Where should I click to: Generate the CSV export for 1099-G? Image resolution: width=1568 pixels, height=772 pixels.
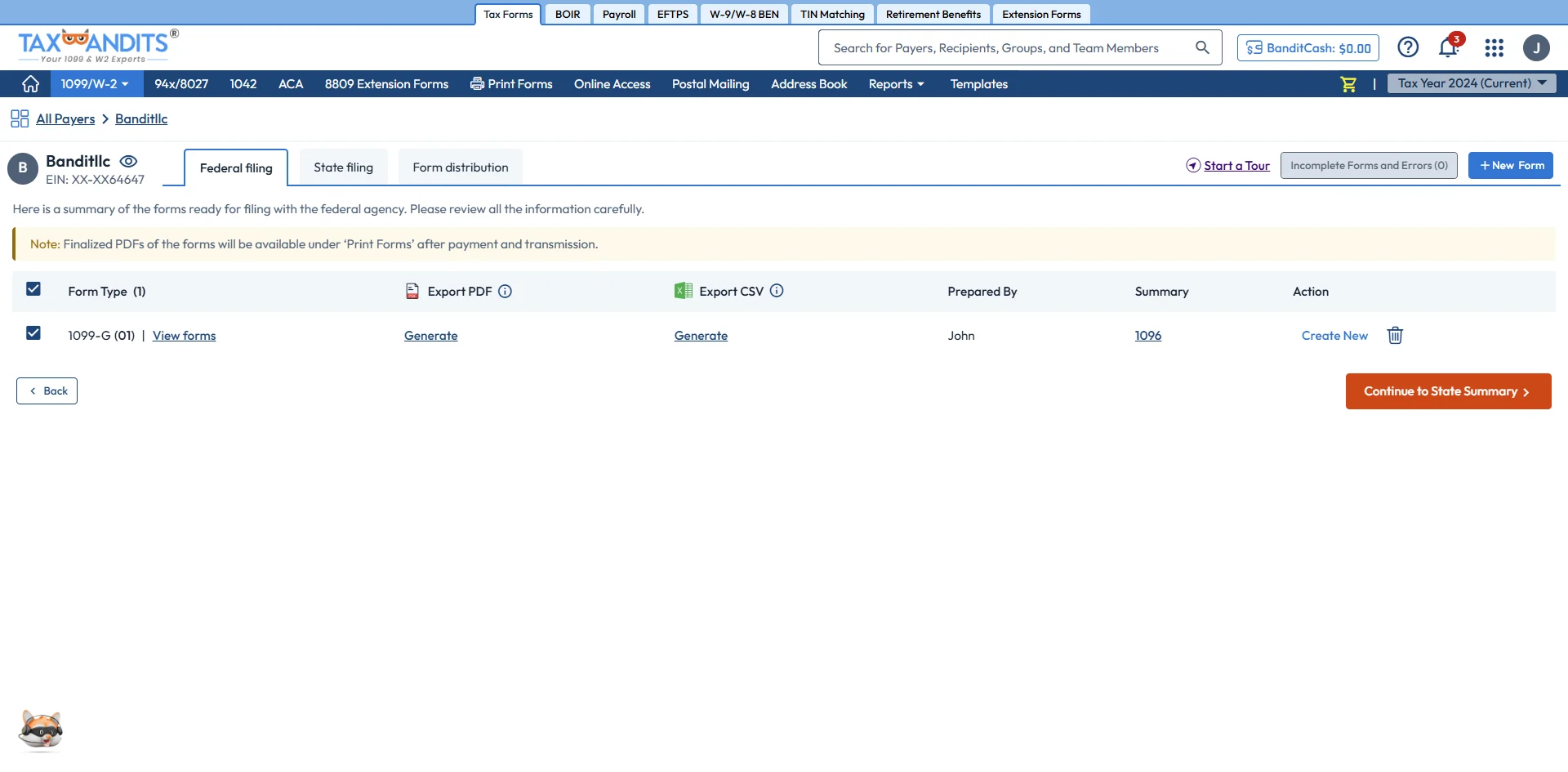pyautogui.click(x=701, y=335)
